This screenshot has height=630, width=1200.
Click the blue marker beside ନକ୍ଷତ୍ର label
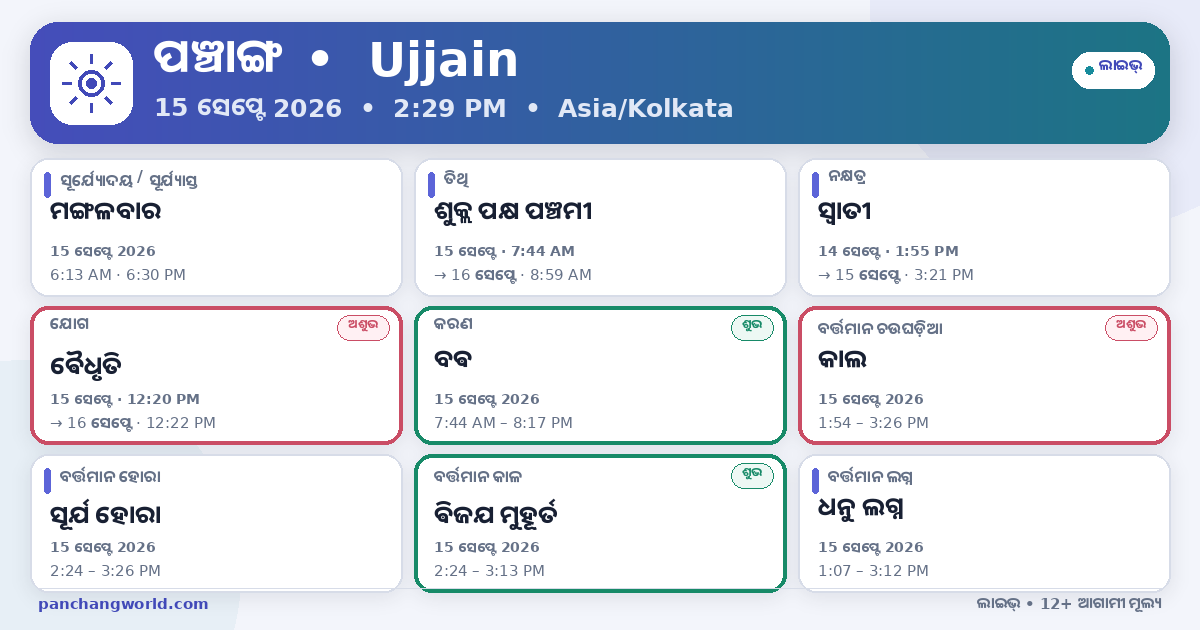tap(815, 185)
